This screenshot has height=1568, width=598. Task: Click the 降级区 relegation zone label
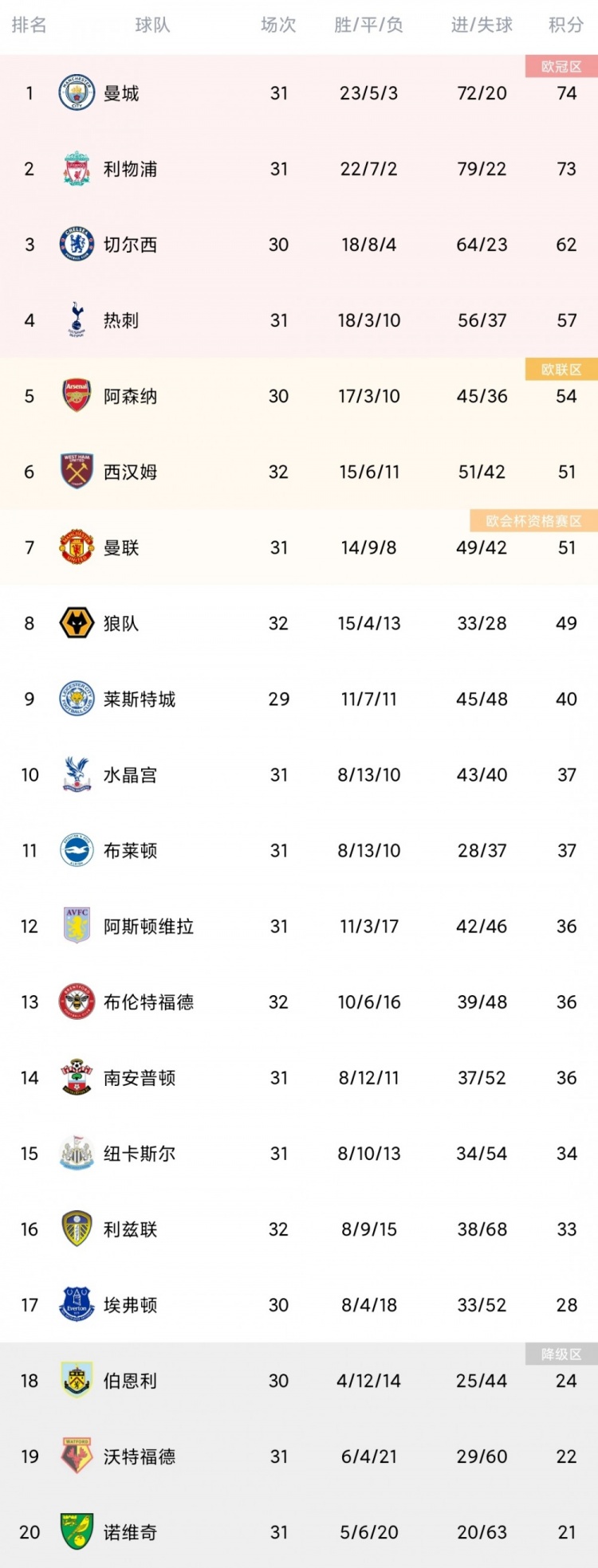[x=561, y=1354]
